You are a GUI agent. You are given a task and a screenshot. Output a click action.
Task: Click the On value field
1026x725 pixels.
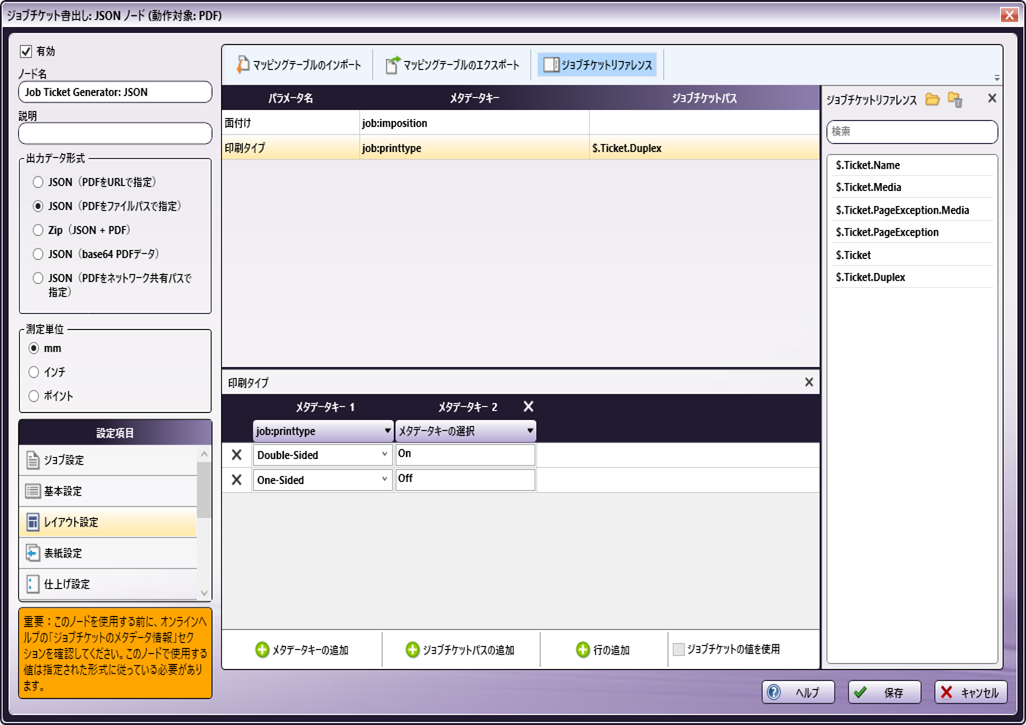point(465,455)
